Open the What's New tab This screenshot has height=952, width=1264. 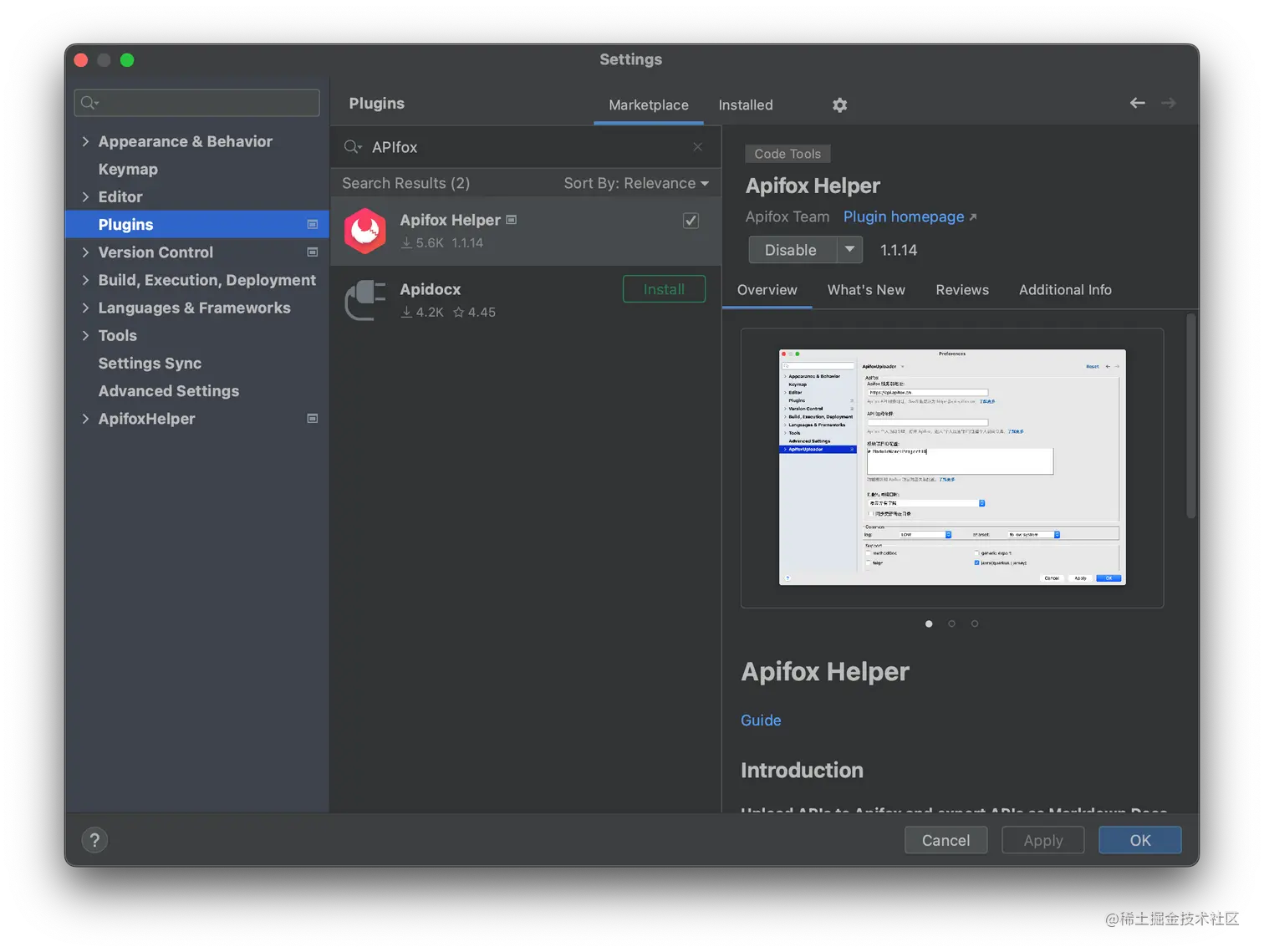coord(866,290)
